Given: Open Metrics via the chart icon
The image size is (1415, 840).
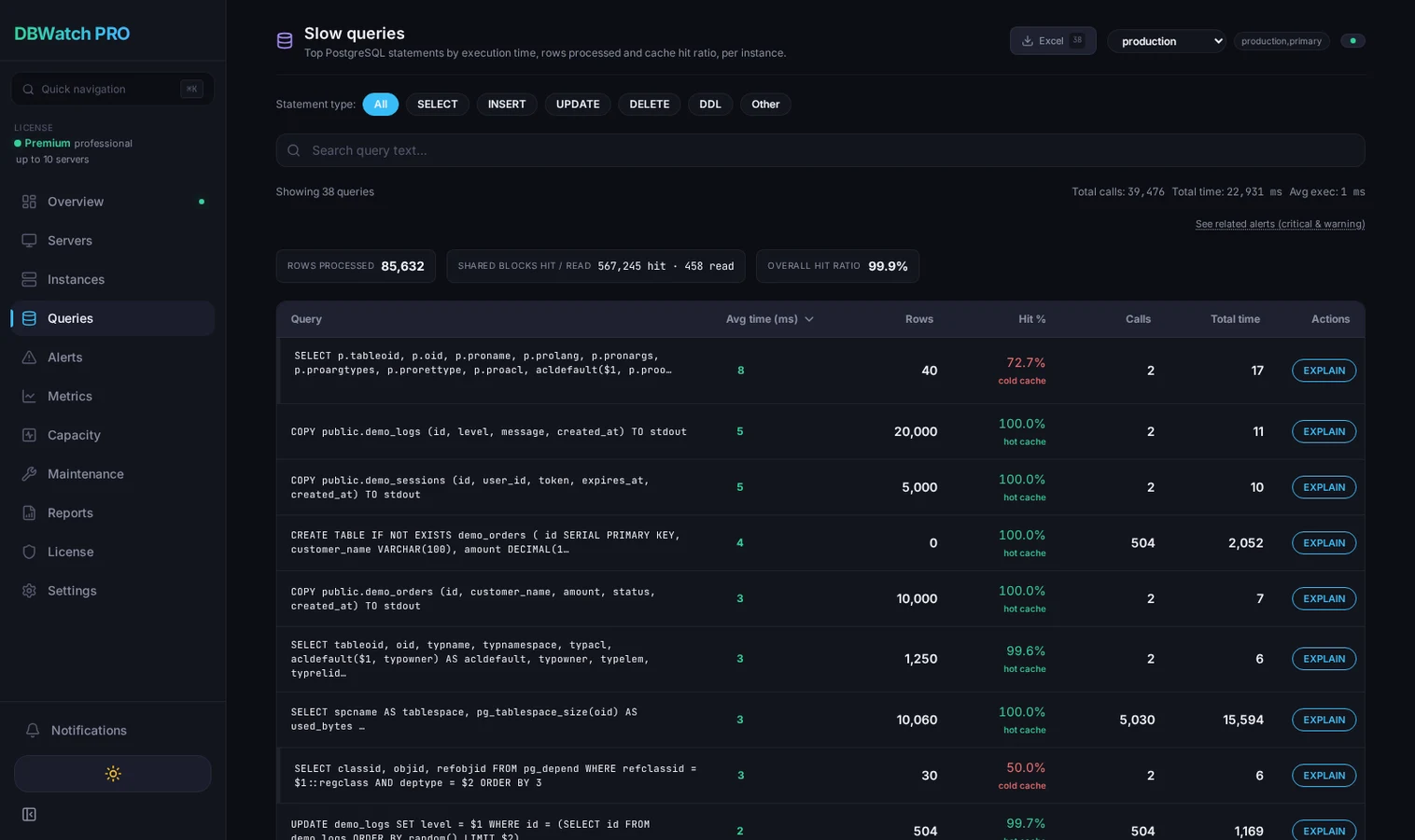Looking at the screenshot, I should (x=29, y=396).
